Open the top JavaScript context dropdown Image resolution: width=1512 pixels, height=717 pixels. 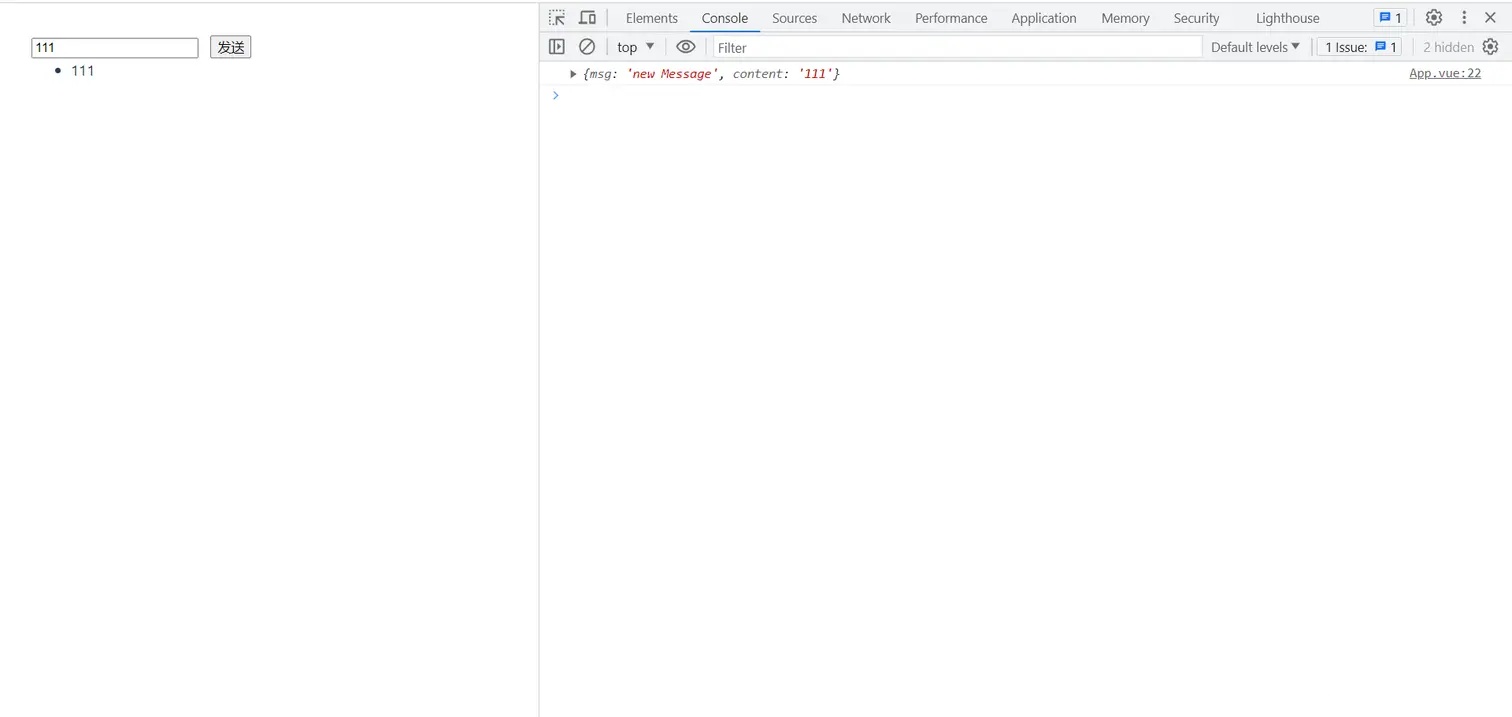point(635,47)
